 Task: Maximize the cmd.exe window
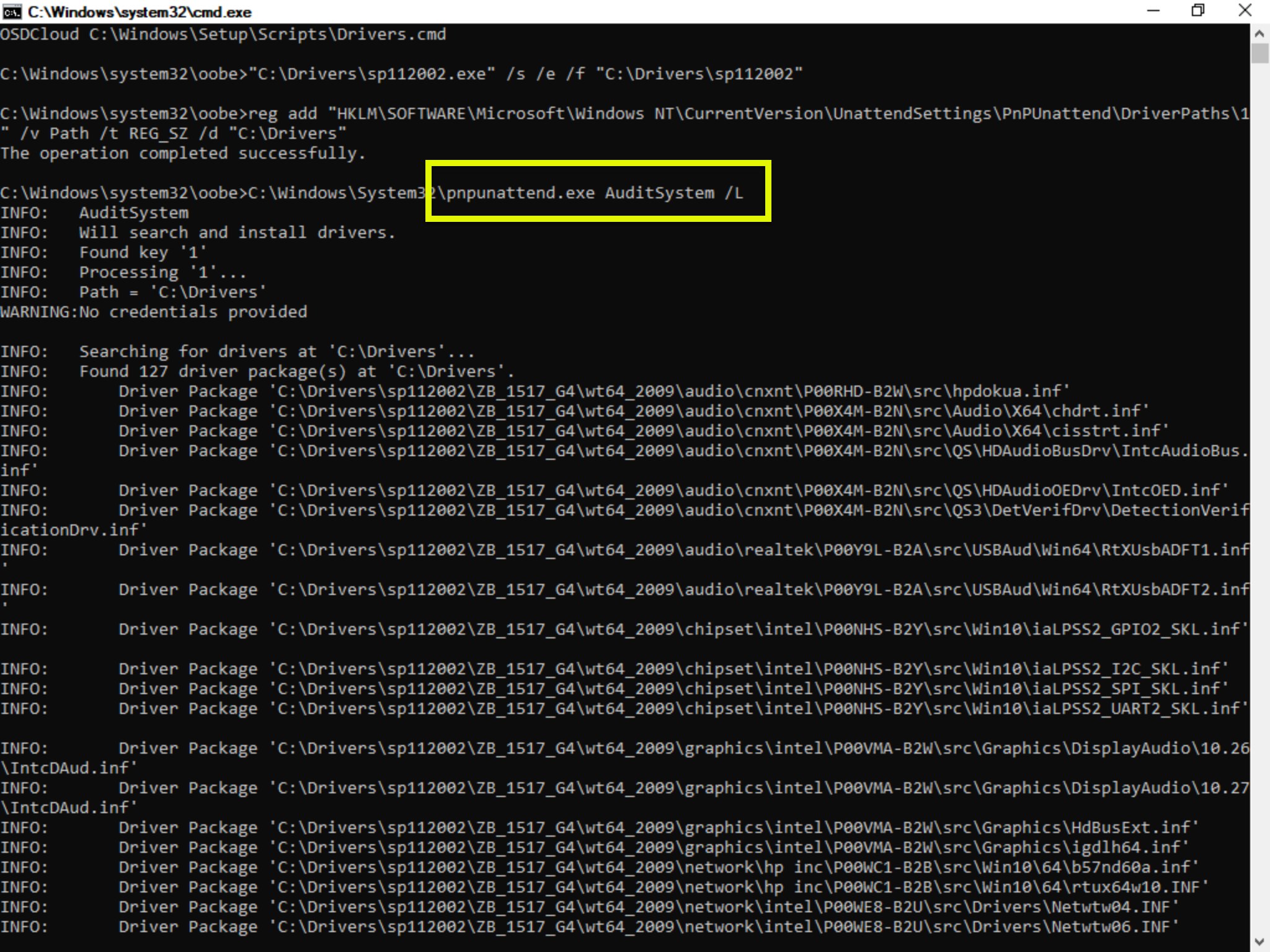point(1197,11)
